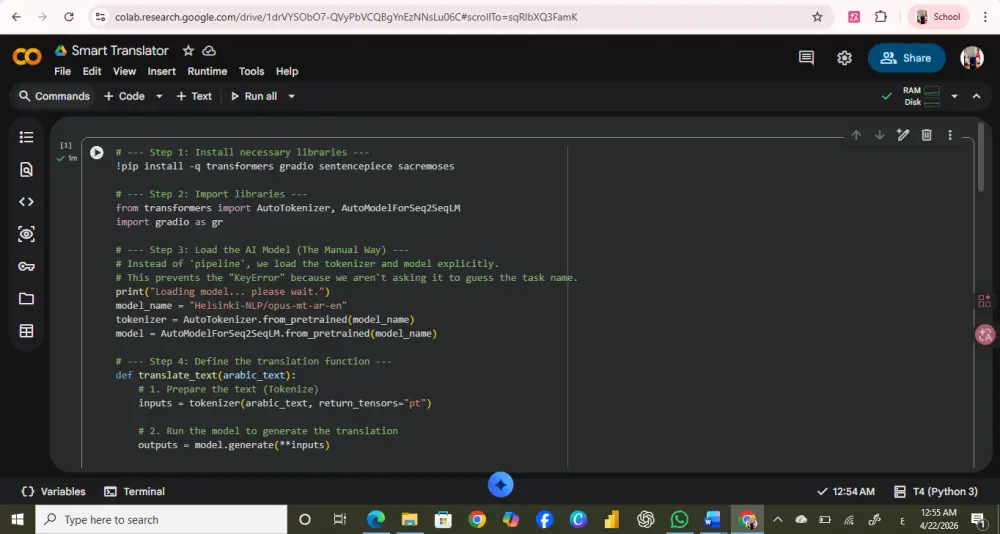Open the Files folder panel
The height and width of the screenshot is (534, 1000).
[x=26, y=299]
